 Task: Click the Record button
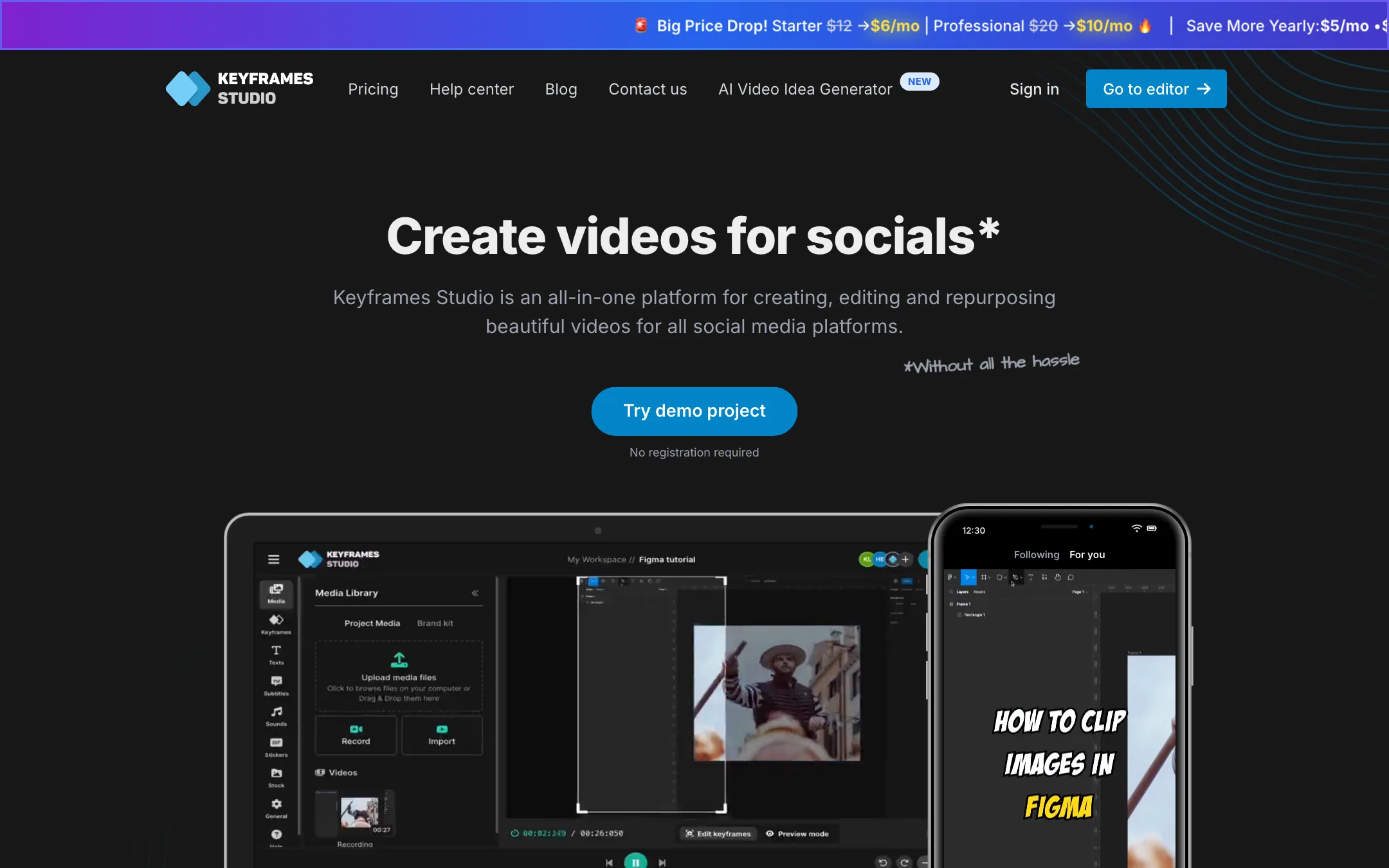(356, 735)
